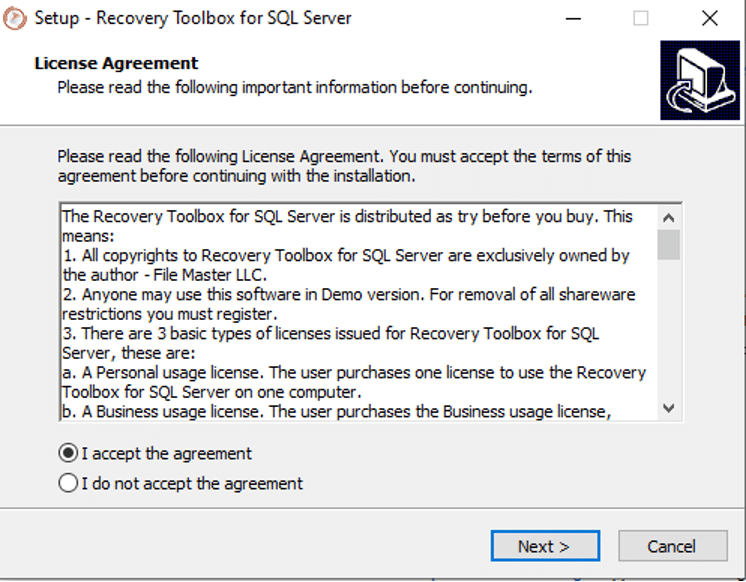Cancel the installation

click(672, 546)
